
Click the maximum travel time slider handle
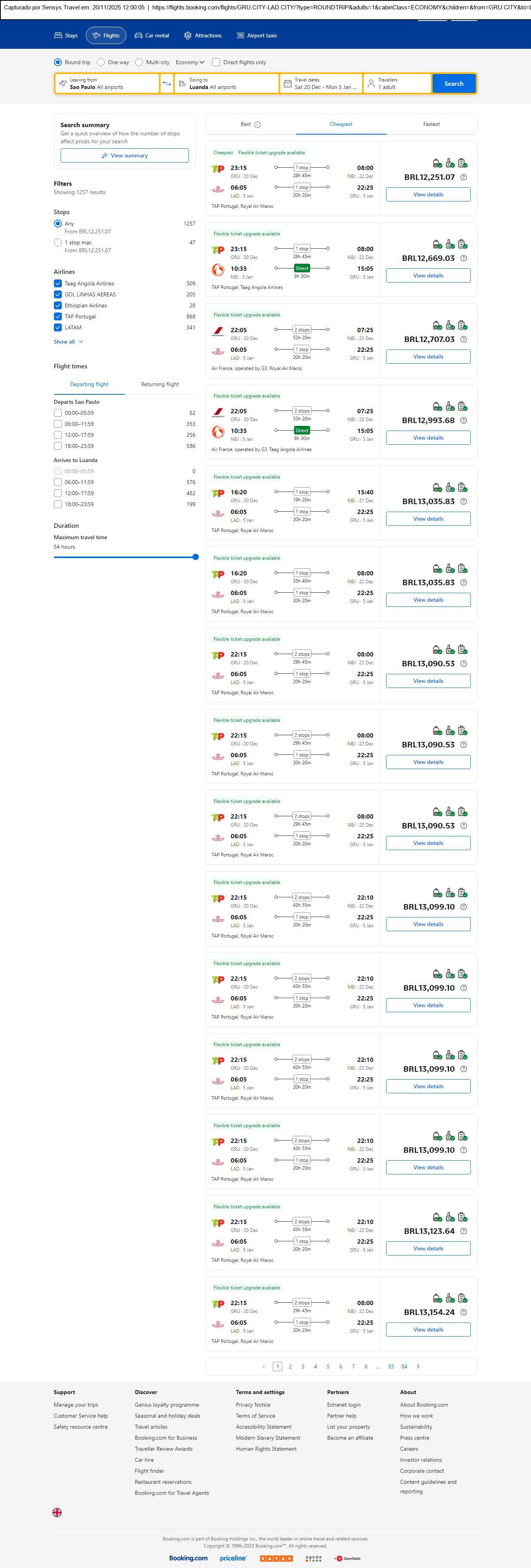click(x=196, y=557)
